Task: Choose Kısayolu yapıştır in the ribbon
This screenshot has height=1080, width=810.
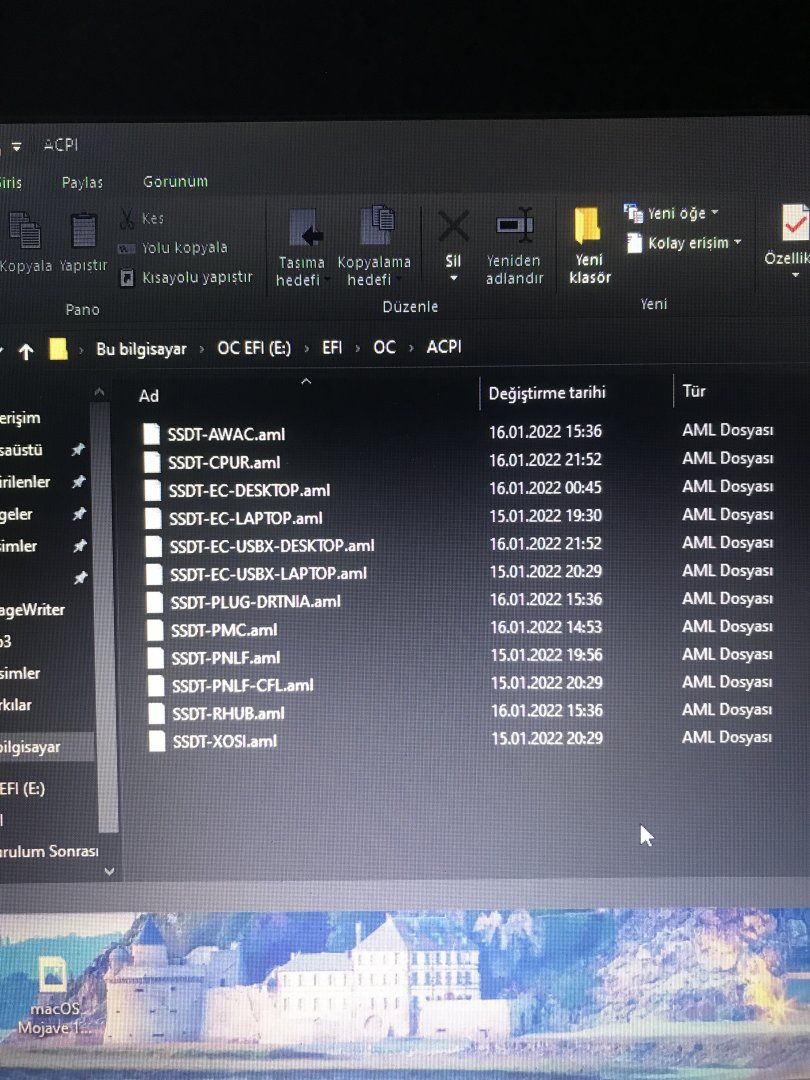Action: 186,278
